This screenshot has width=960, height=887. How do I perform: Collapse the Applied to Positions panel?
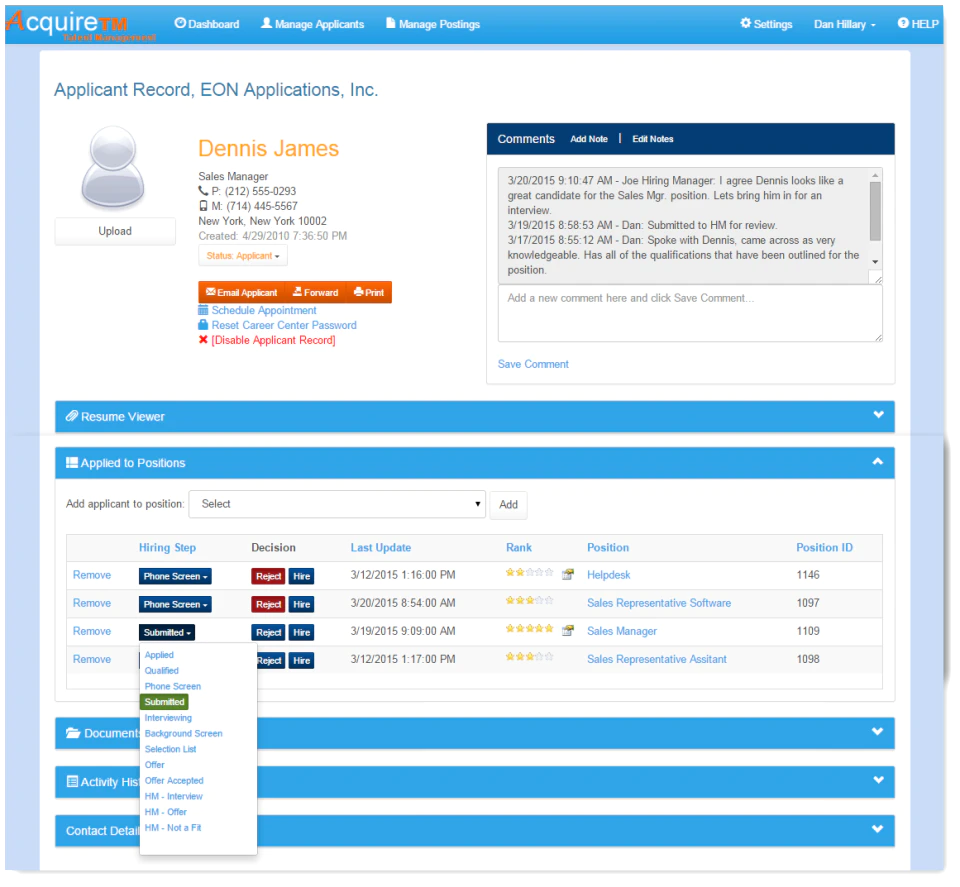click(x=878, y=462)
